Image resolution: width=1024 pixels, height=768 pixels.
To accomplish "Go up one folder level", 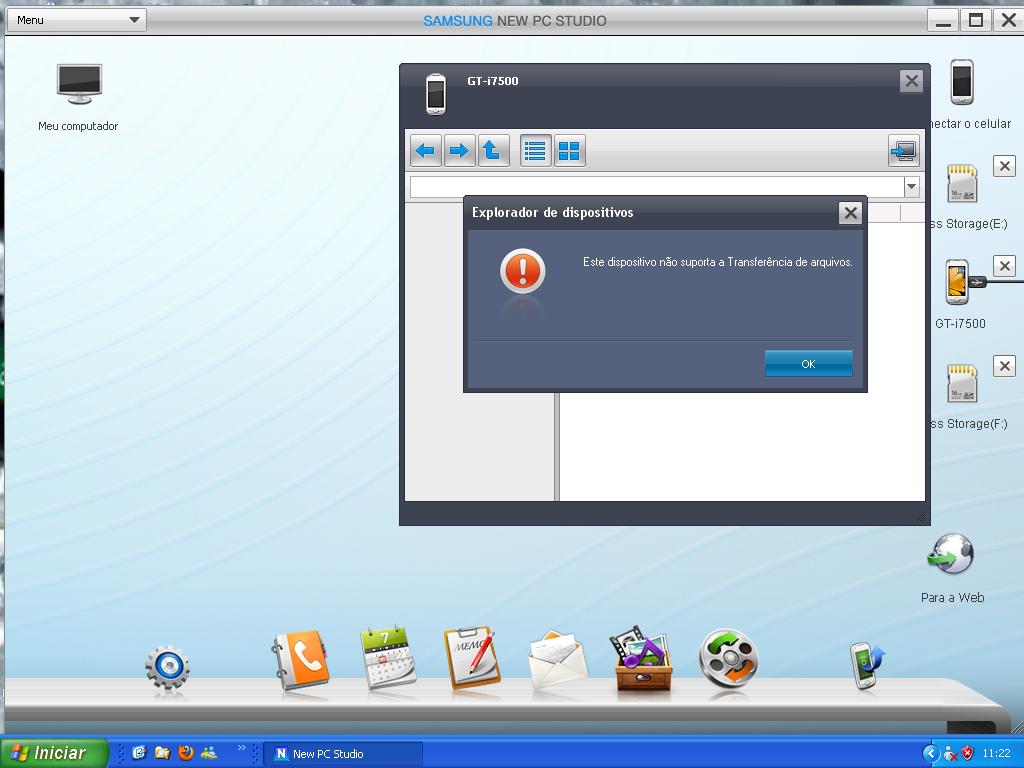I will coord(494,151).
